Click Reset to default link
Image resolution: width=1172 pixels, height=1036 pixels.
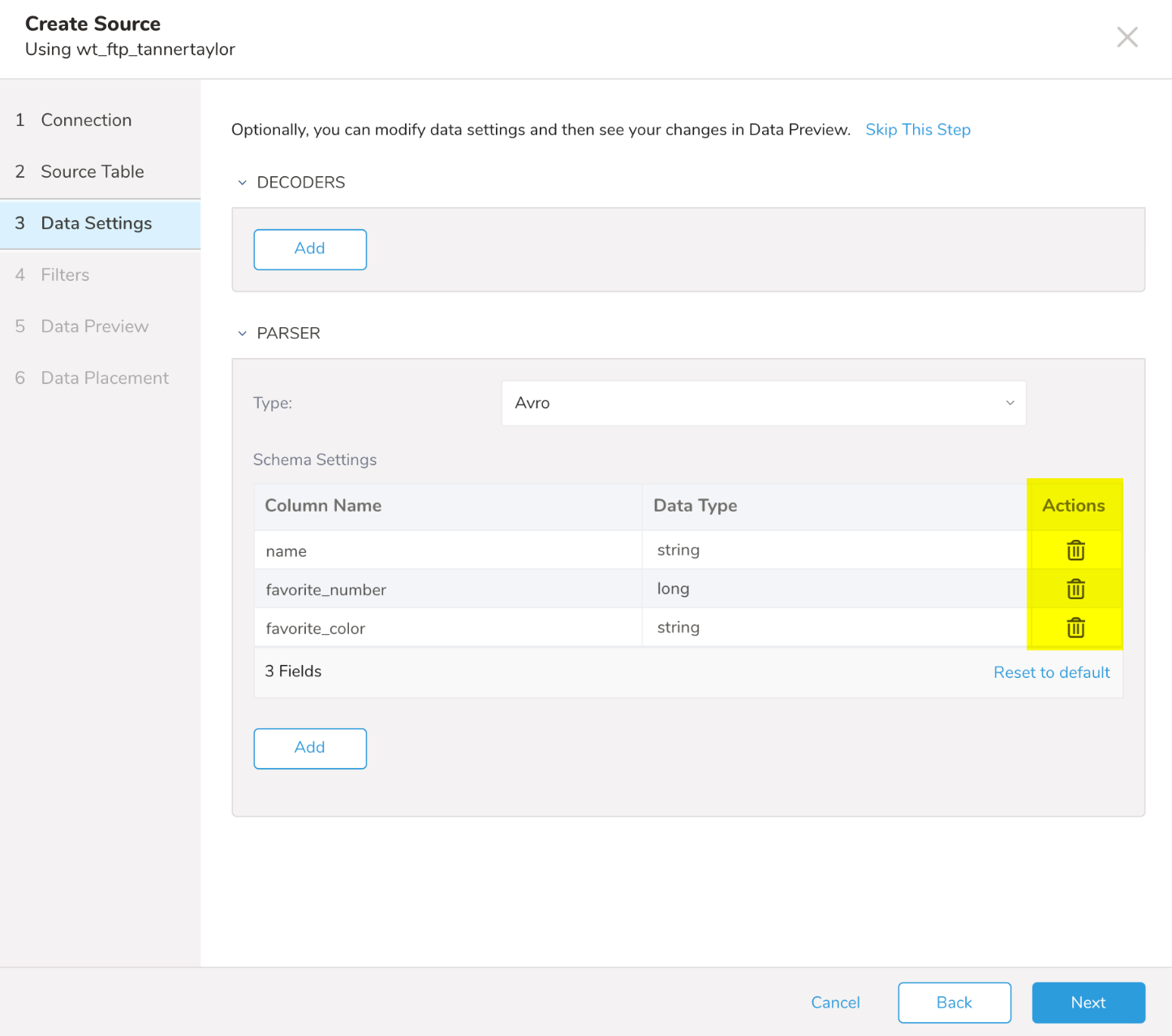[x=1051, y=672]
